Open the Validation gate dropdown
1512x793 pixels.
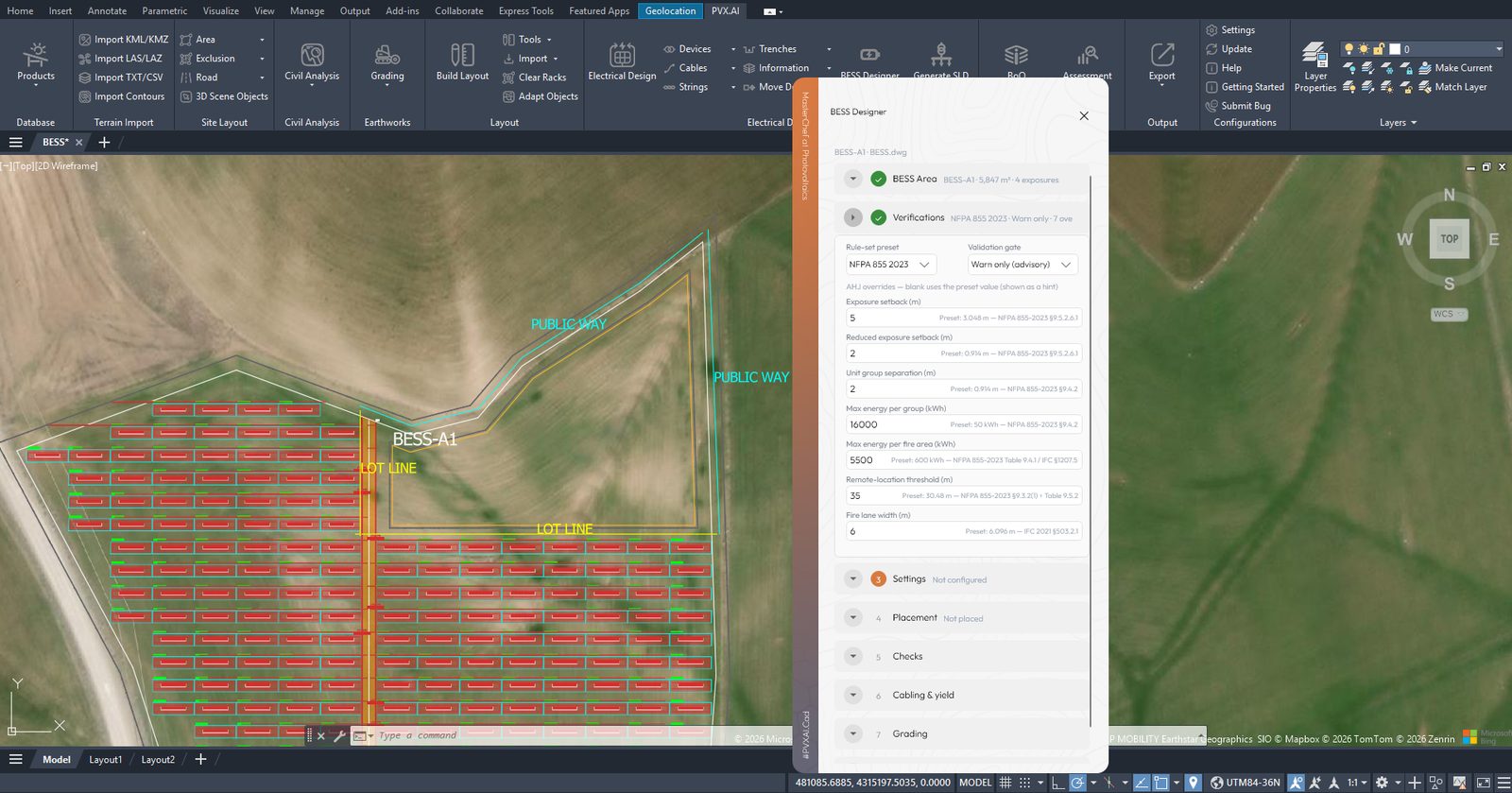[1022, 265]
